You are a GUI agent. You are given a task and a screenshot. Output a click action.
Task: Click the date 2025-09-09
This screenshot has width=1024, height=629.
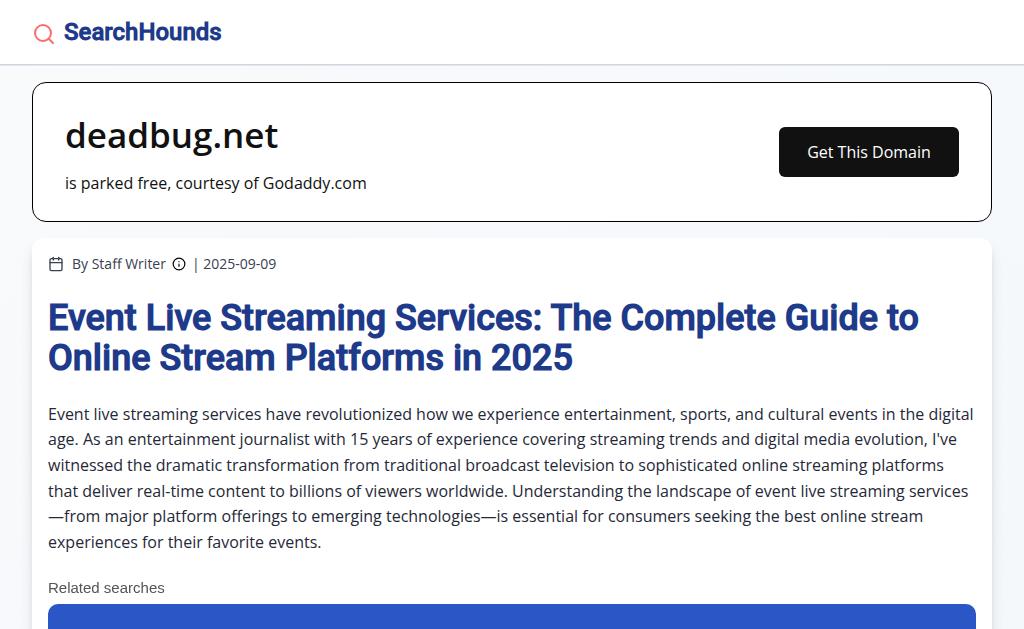[240, 264]
